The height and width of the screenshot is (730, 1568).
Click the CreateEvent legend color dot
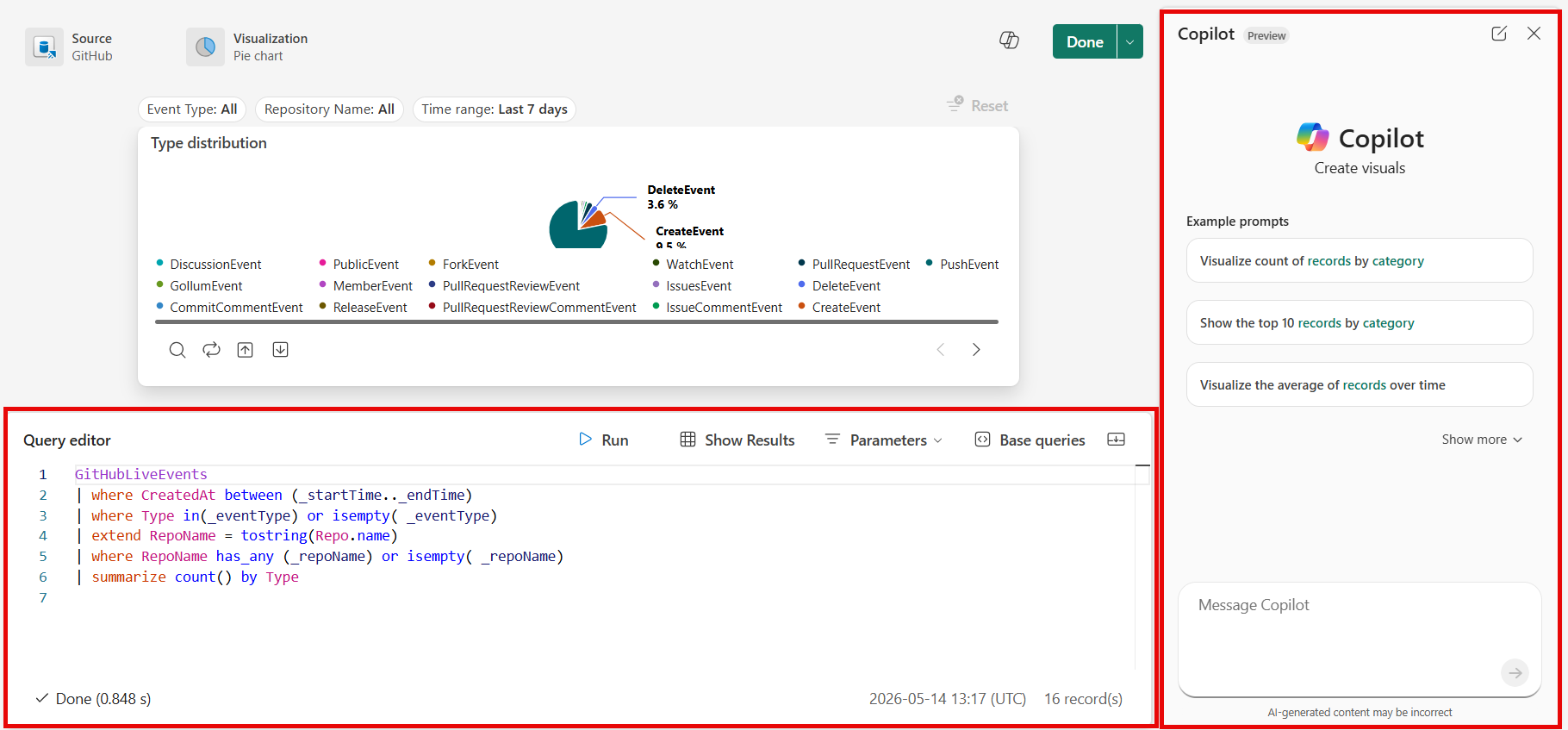802,306
